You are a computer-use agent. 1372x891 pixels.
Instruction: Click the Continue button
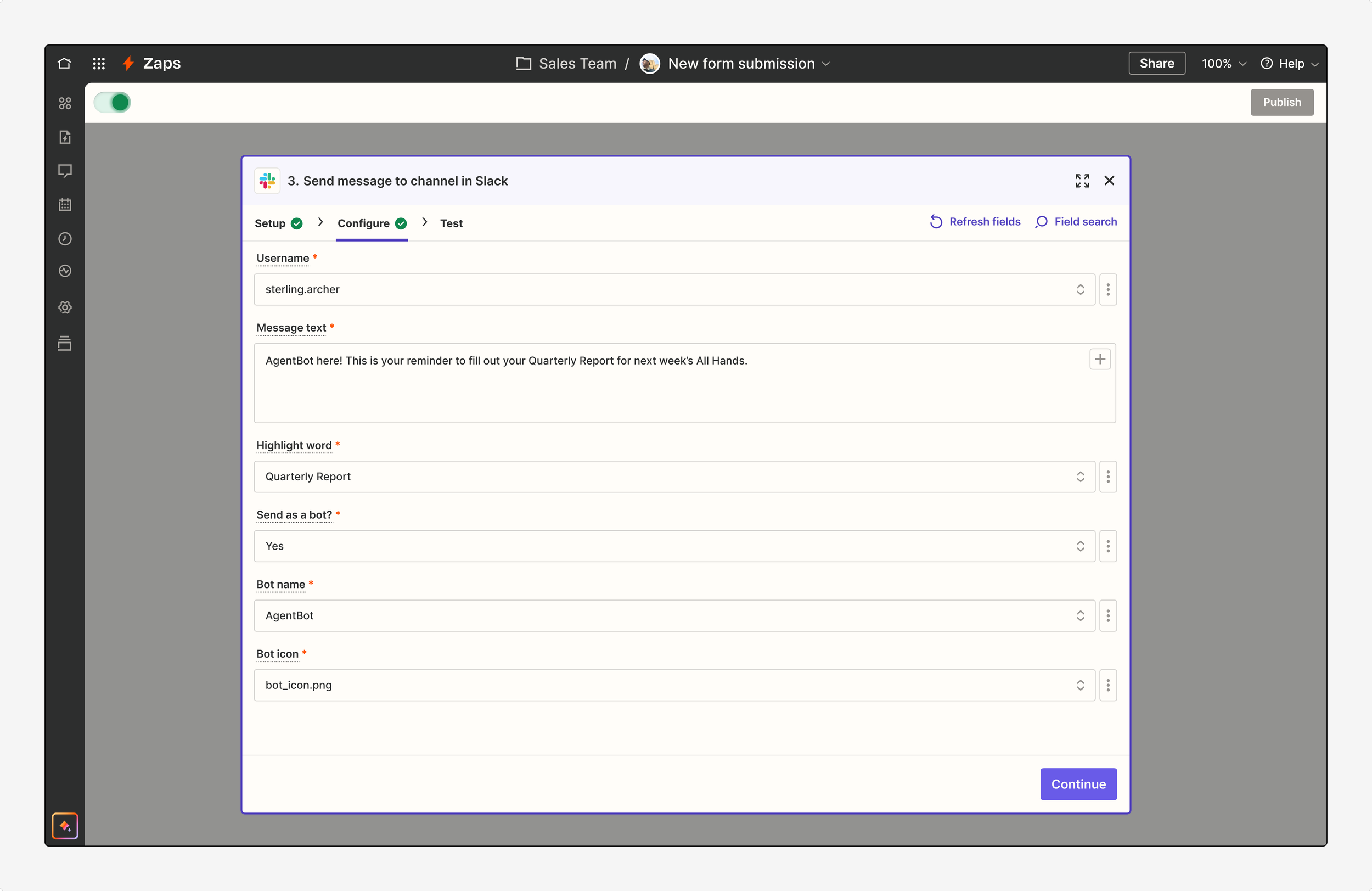pyautogui.click(x=1077, y=784)
